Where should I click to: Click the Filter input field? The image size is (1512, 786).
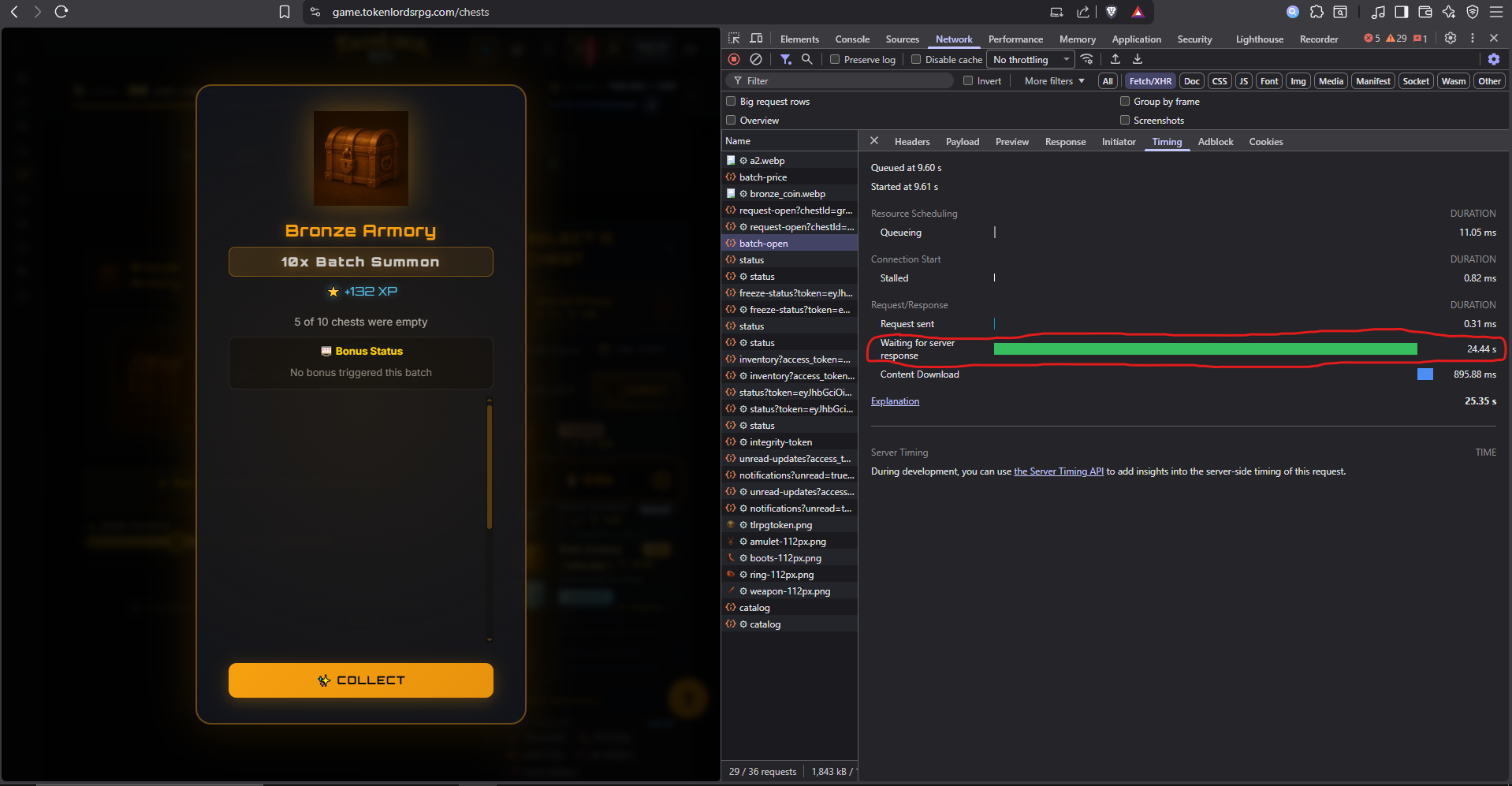[x=840, y=80]
